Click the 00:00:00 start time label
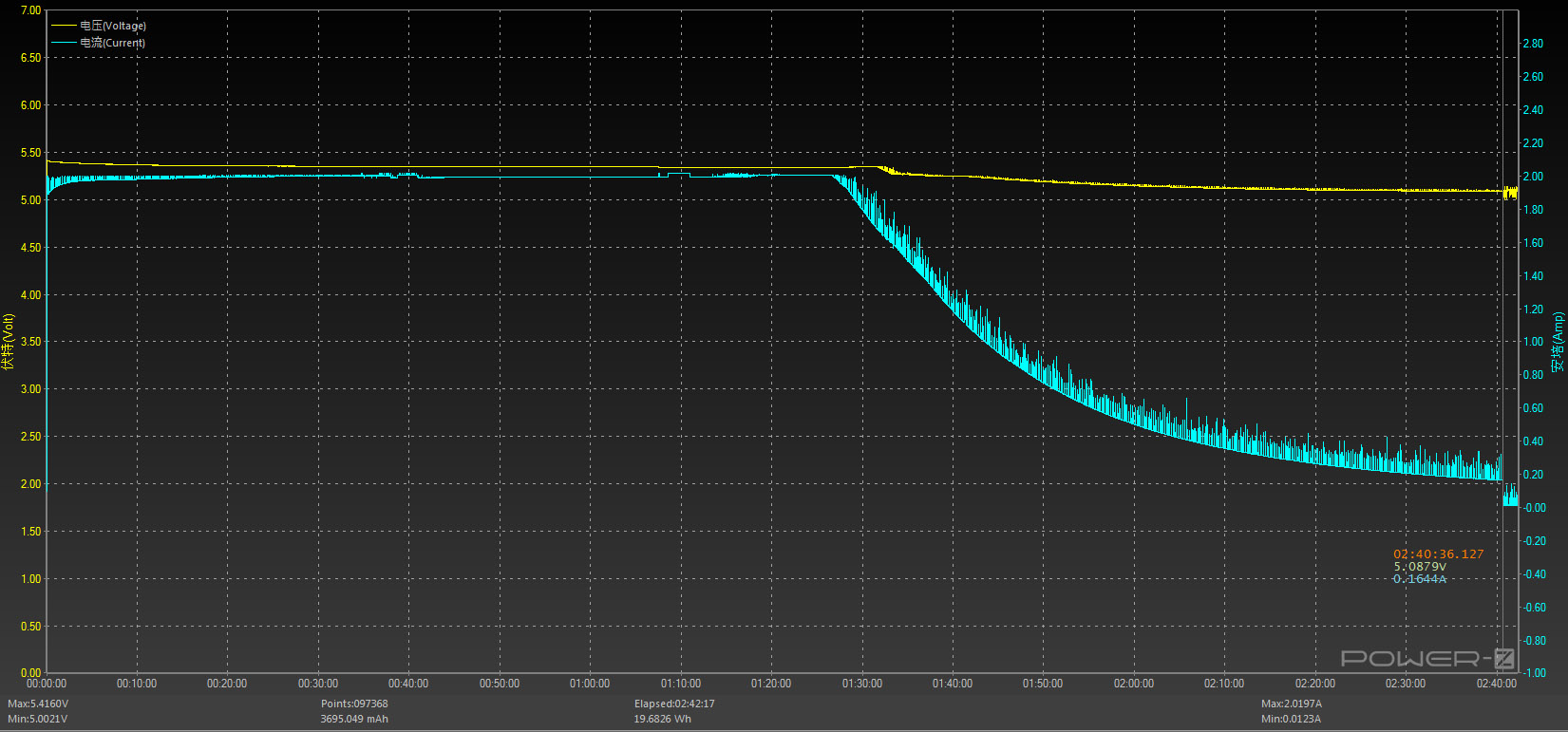This screenshot has width=1568, height=732. (47, 684)
